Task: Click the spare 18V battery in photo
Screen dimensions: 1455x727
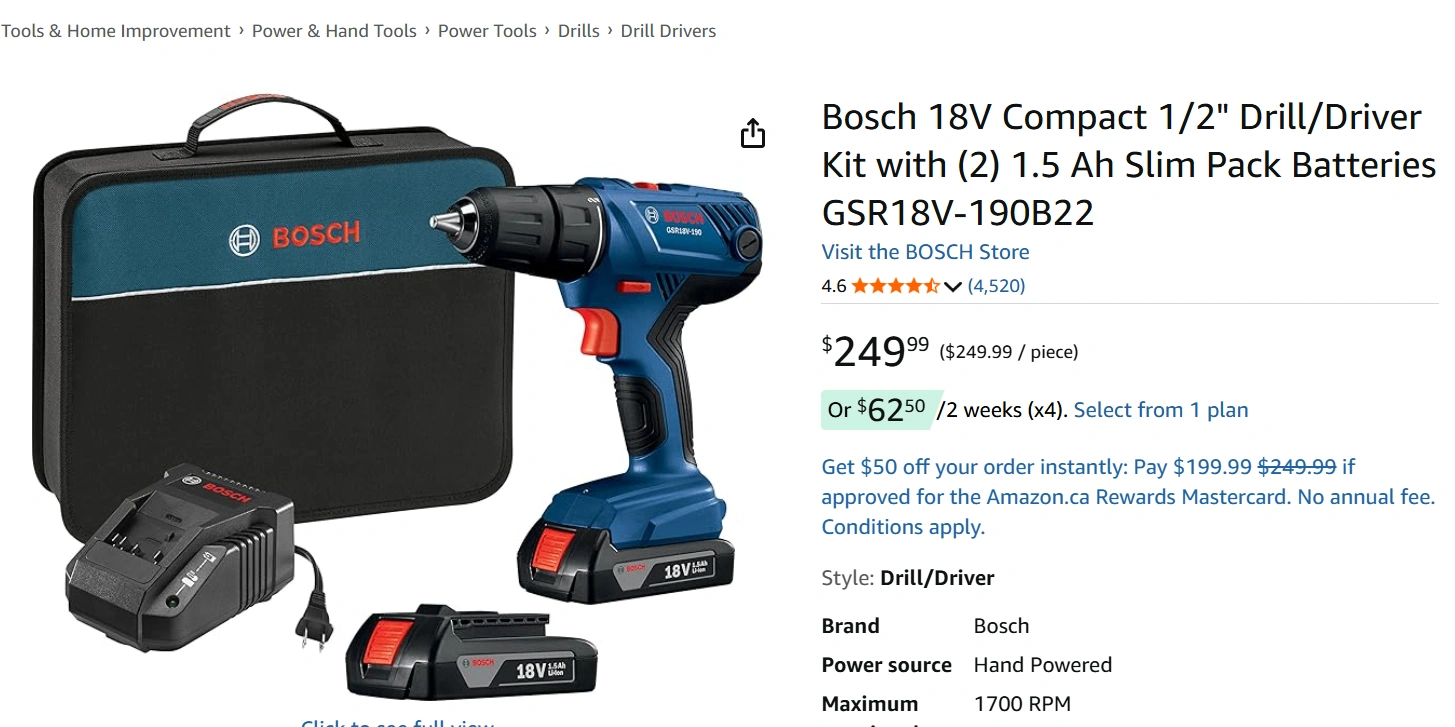Action: tap(471, 652)
